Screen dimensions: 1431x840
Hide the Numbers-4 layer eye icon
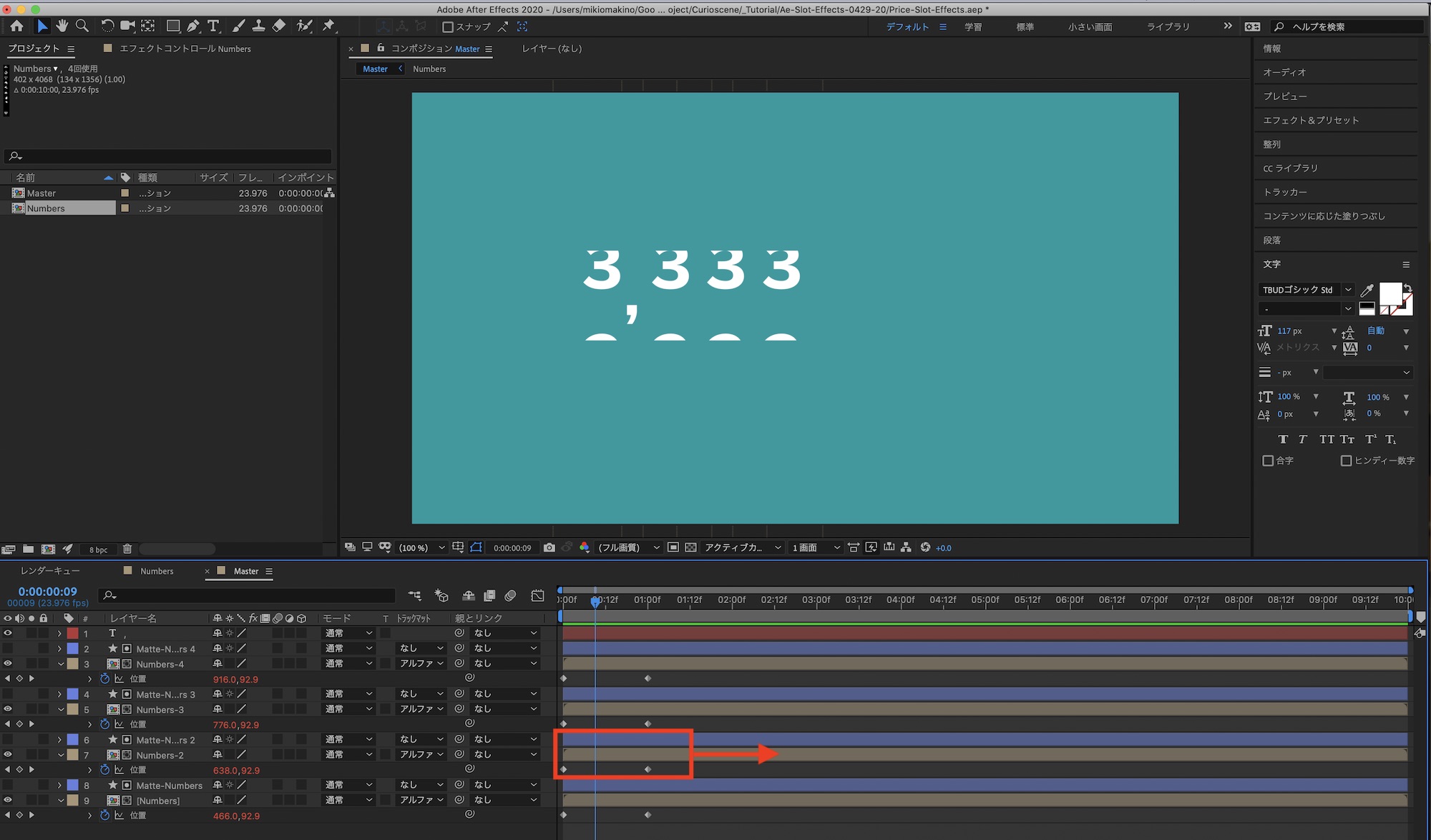click(x=8, y=663)
